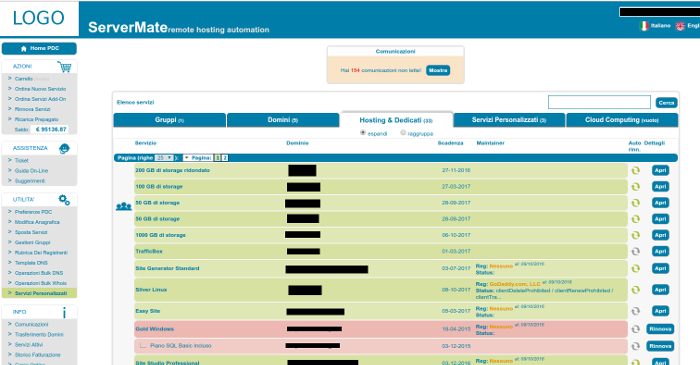Screen dimensions: 700x365
Task: Toggle auto-renew icon for Gold Windows
Action: coord(635,329)
